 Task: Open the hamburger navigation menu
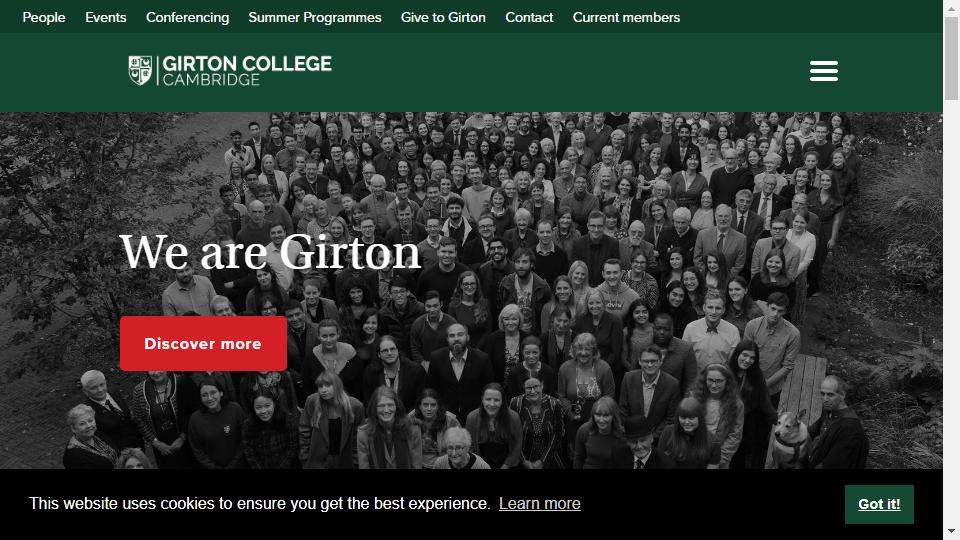coord(823,71)
